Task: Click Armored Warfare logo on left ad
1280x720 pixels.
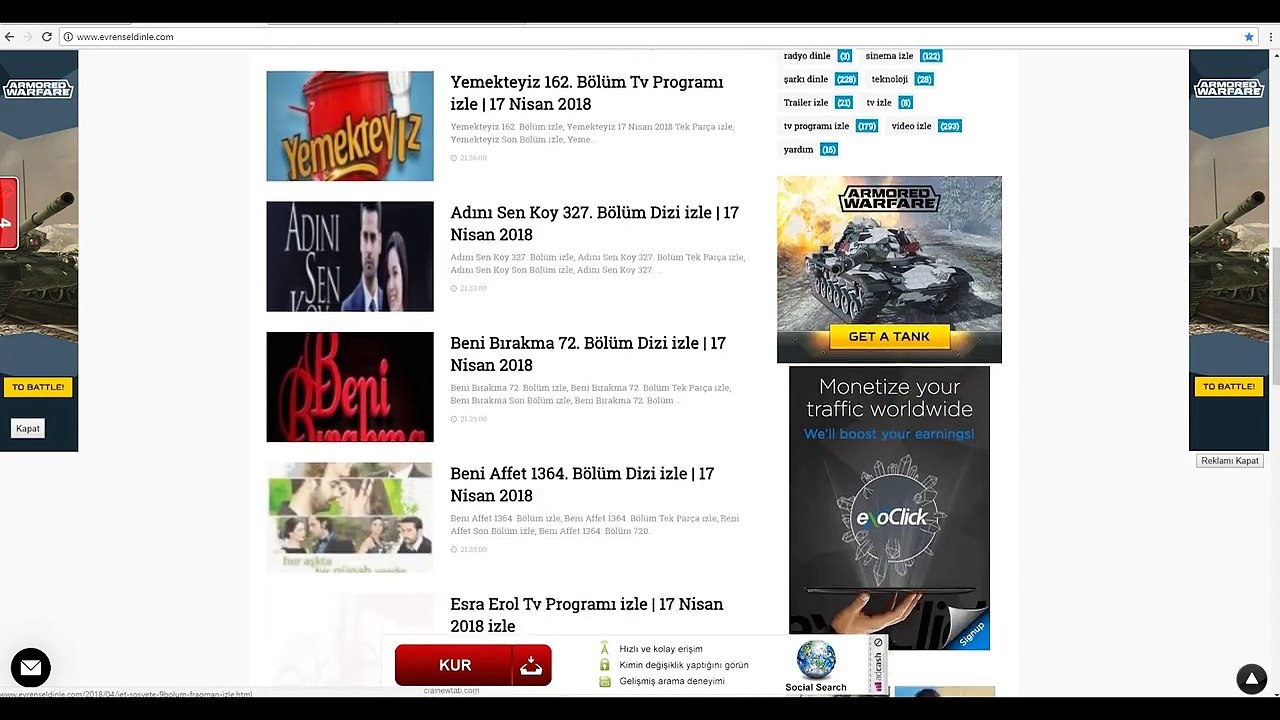Action: [38, 89]
